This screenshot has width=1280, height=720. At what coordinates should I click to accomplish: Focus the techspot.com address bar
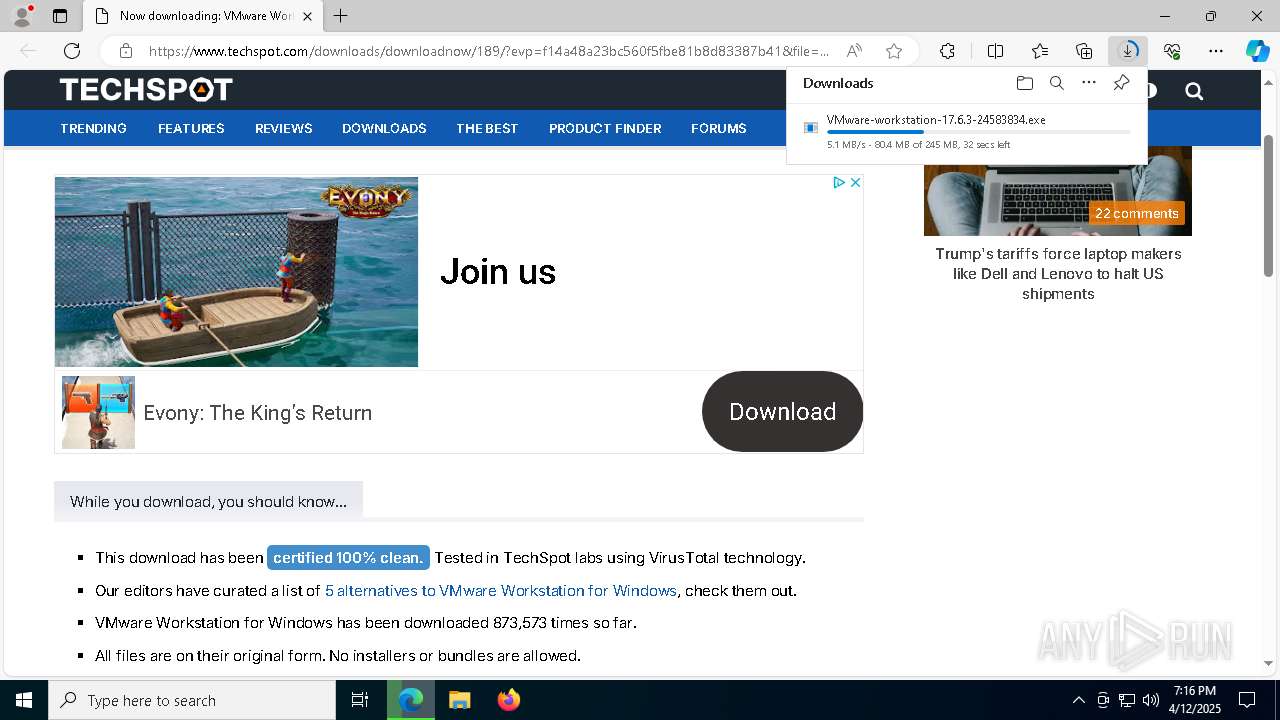click(488, 51)
